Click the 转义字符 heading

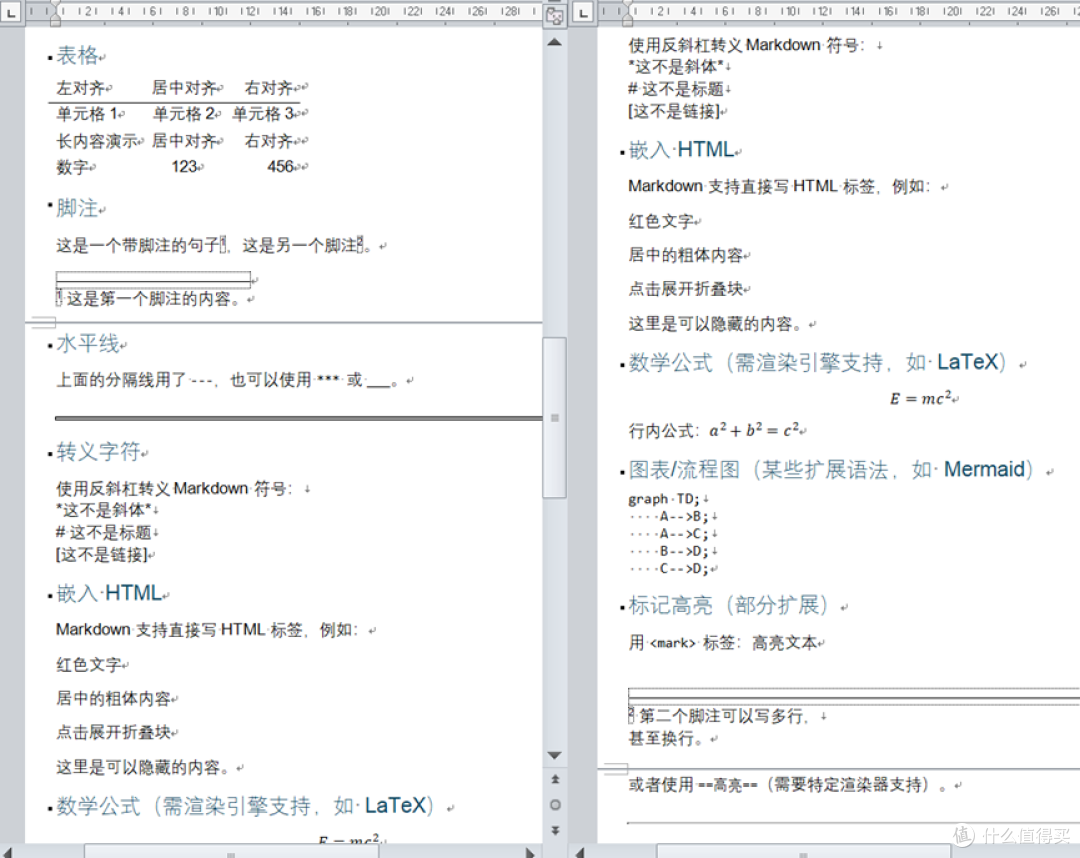(x=98, y=452)
